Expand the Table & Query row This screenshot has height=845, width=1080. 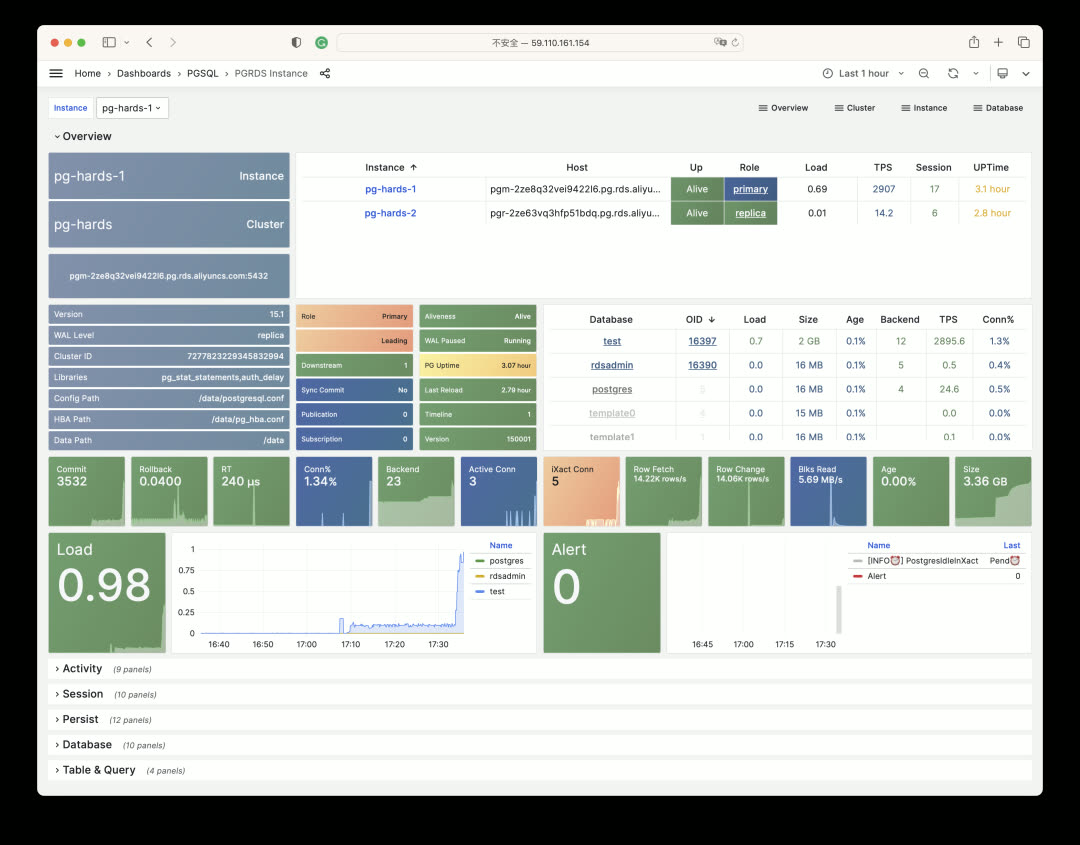tap(98, 770)
